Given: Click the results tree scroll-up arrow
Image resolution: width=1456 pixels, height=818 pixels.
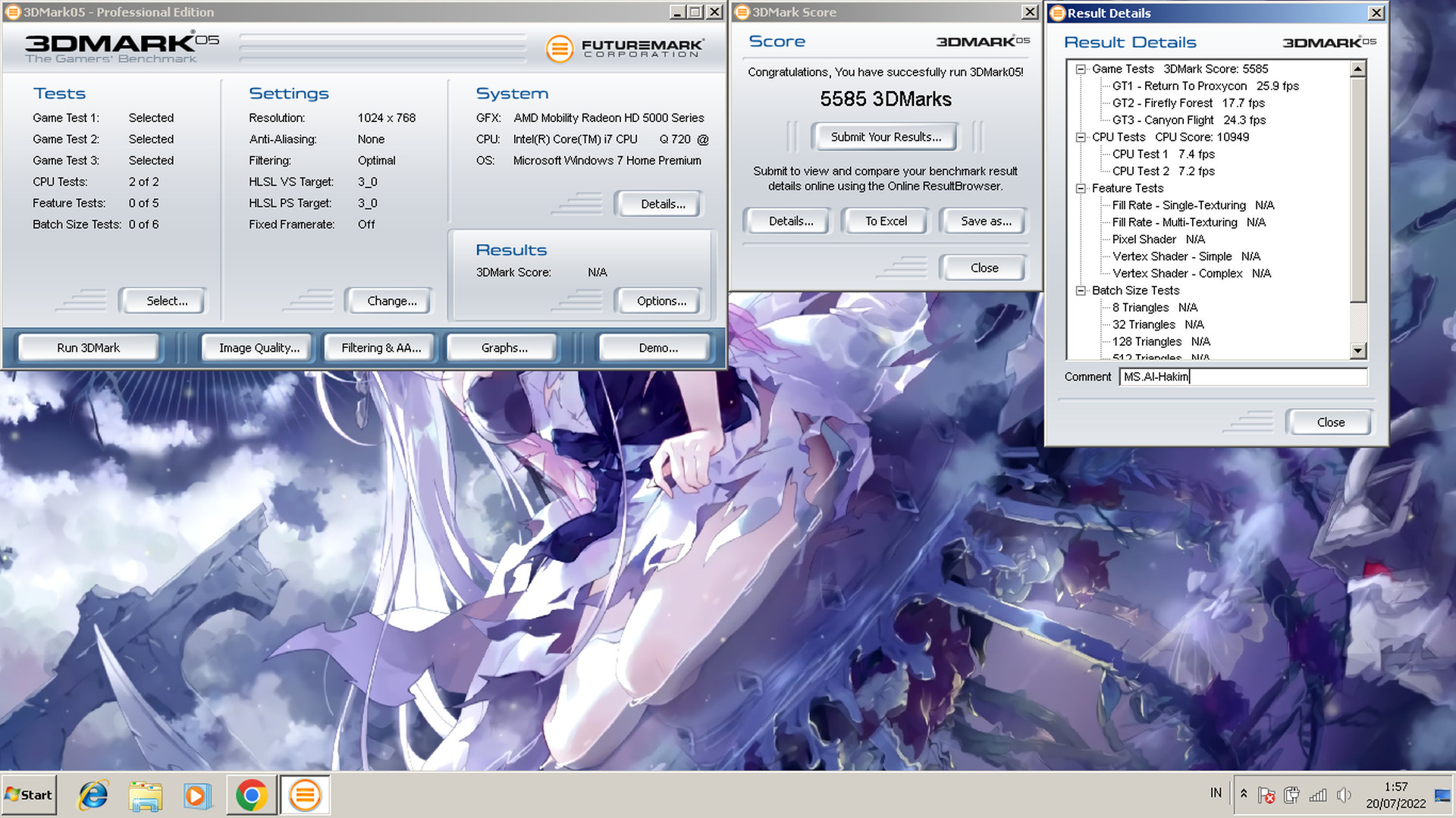Looking at the screenshot, I should [1358, 69].
